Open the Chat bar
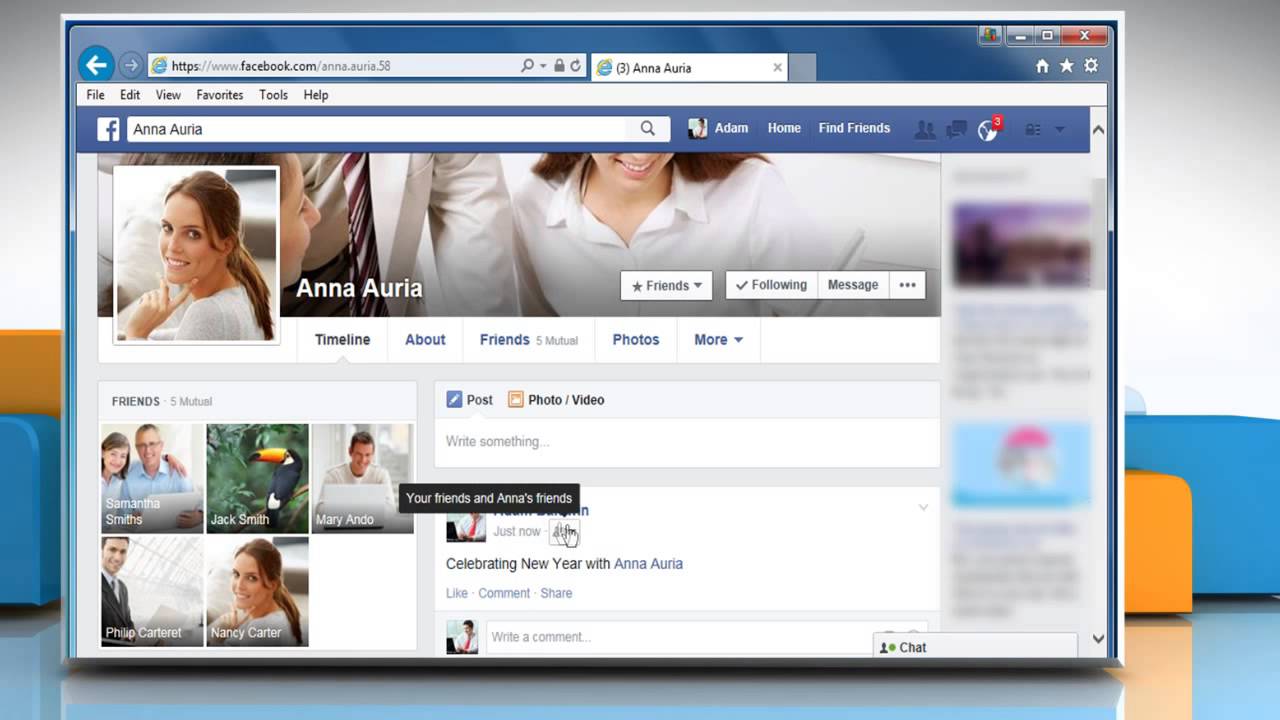The width and height of the screenshot is (1280, 720). (975, 647)
